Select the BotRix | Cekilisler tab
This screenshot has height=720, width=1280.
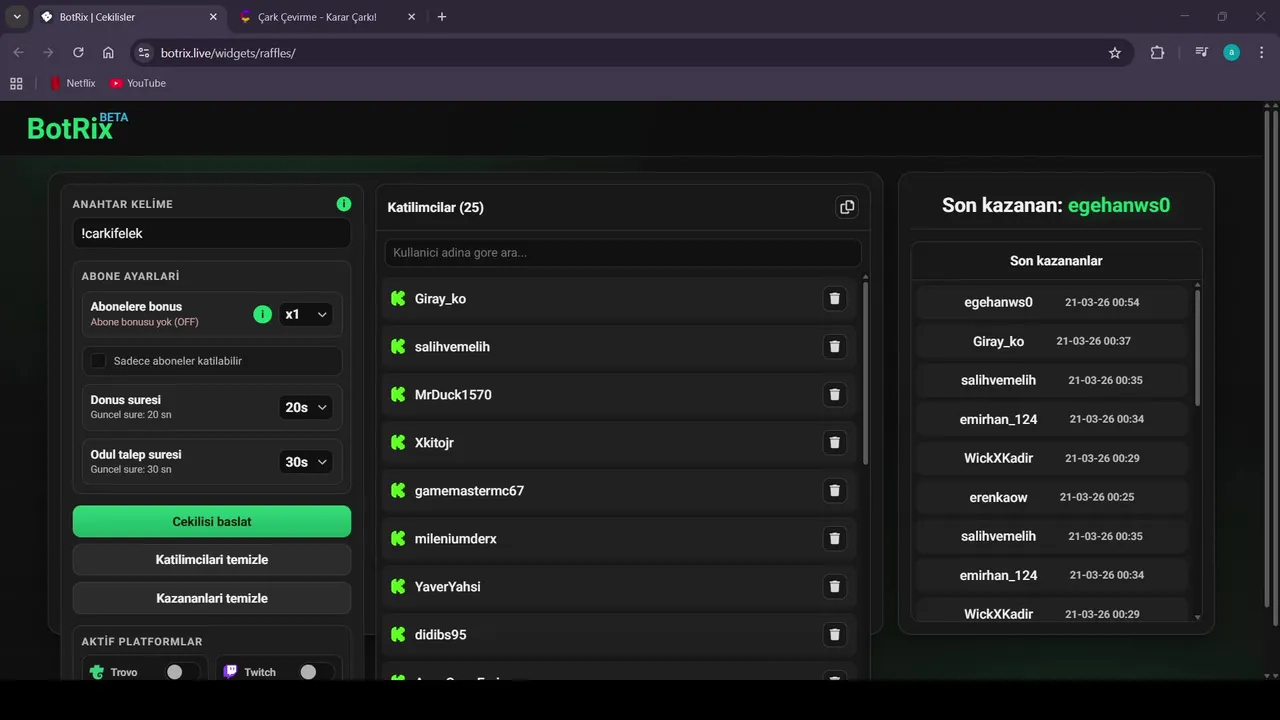click(129, 17)
